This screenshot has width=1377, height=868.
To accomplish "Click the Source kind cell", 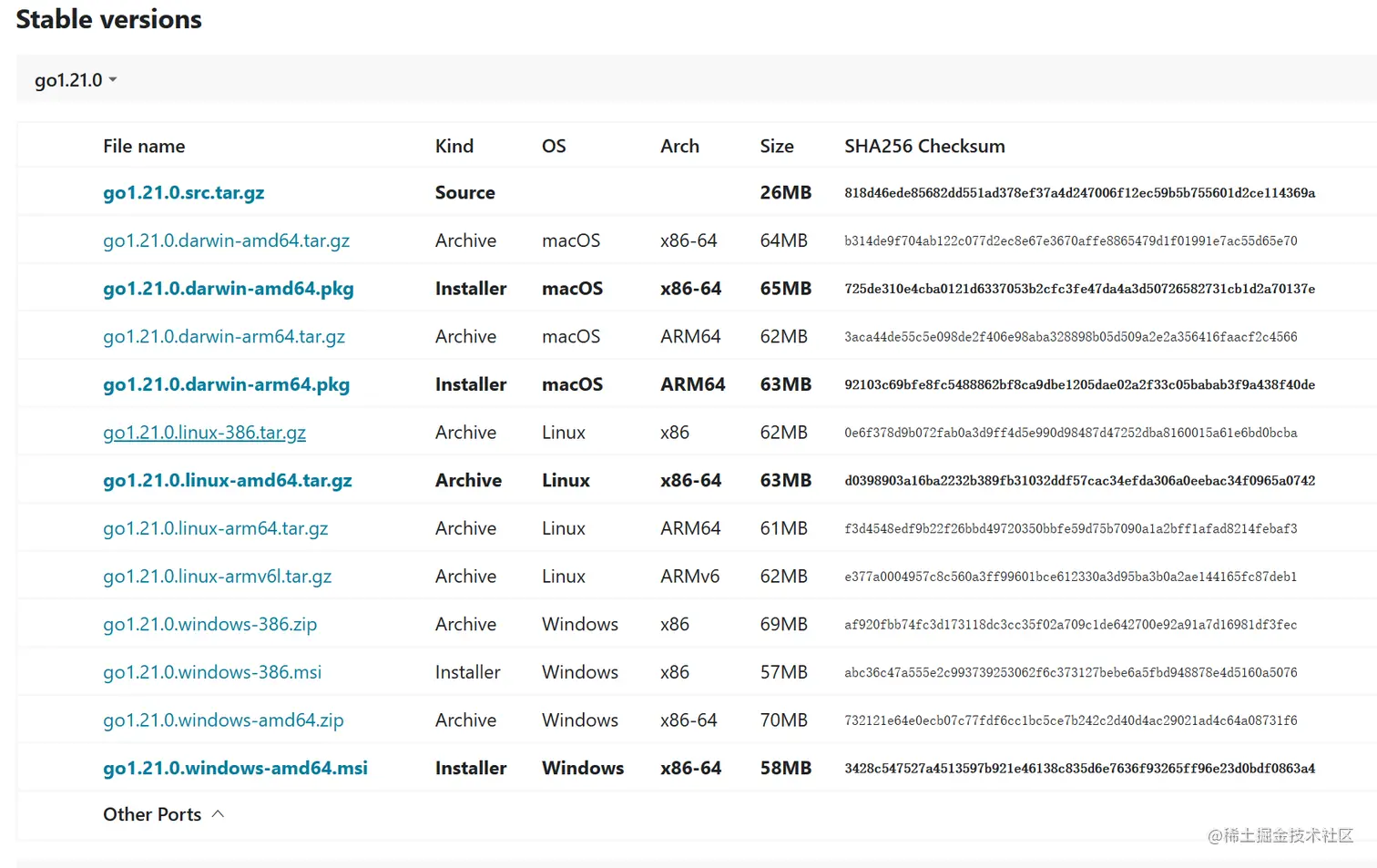I will [x=465, y=192].
